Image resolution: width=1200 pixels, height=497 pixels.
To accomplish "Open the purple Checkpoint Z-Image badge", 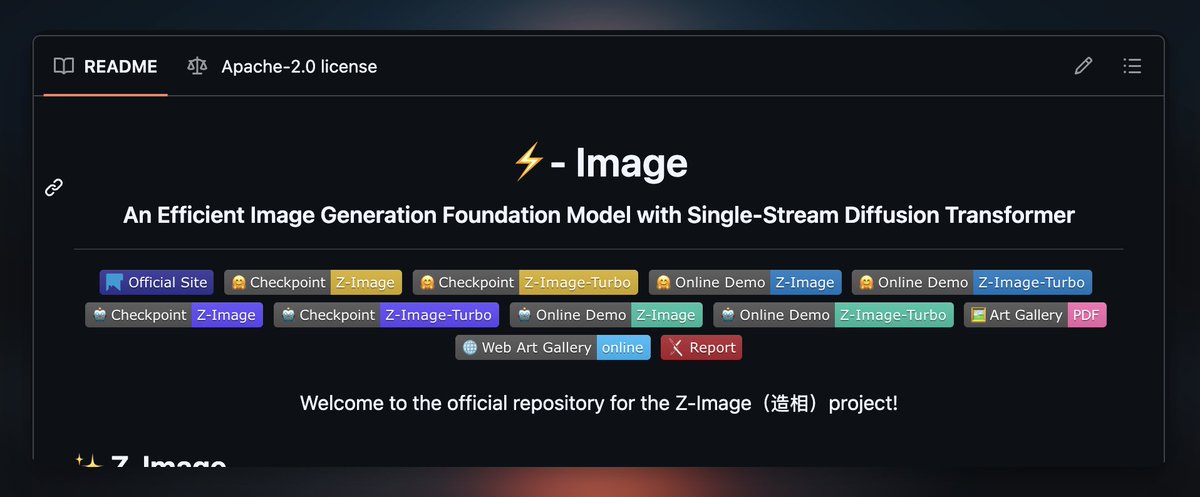I will (174, 315).
